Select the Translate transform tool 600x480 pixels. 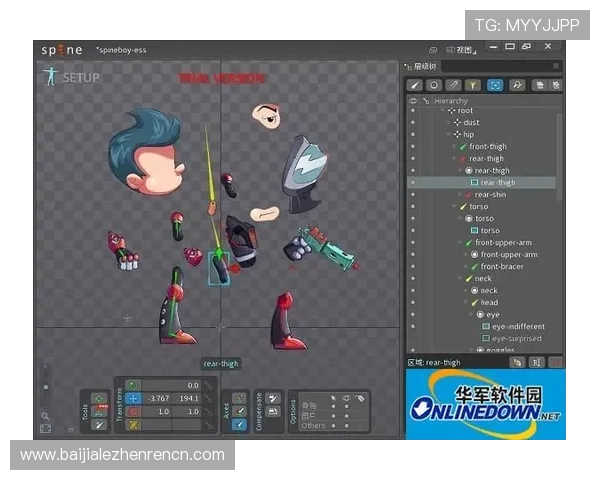(x=133, y=398)
